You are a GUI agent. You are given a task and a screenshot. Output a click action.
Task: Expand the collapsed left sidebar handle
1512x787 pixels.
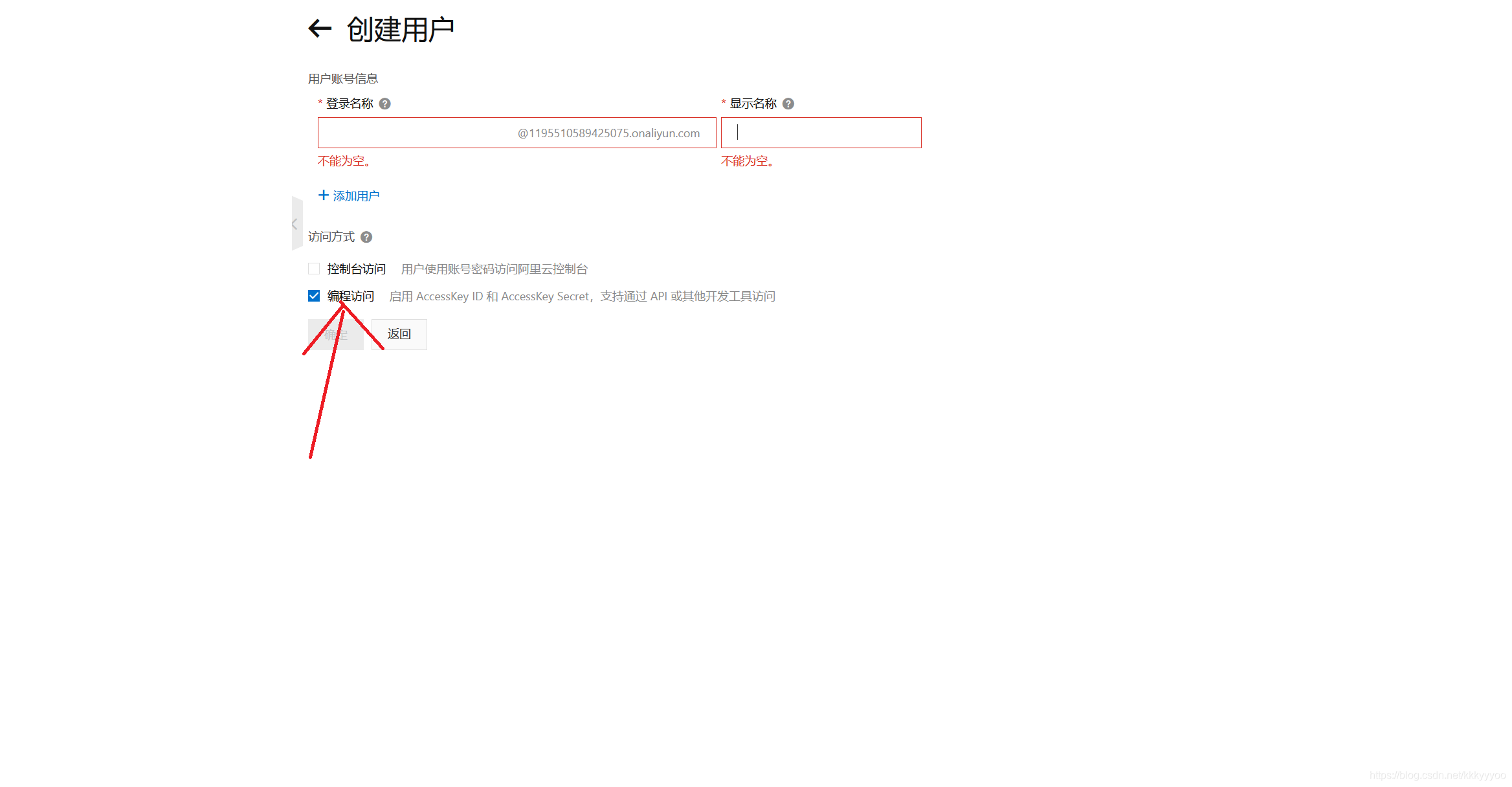pos(296,223)
